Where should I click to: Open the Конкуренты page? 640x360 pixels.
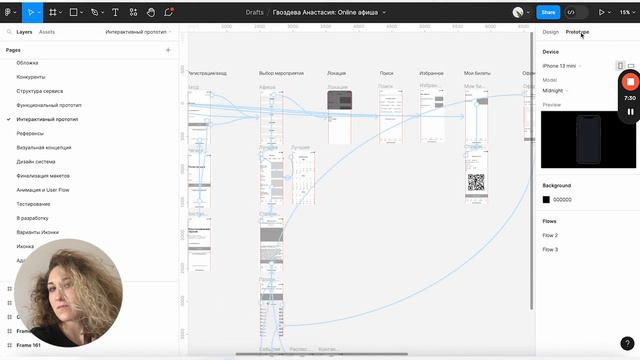point(31,77)
